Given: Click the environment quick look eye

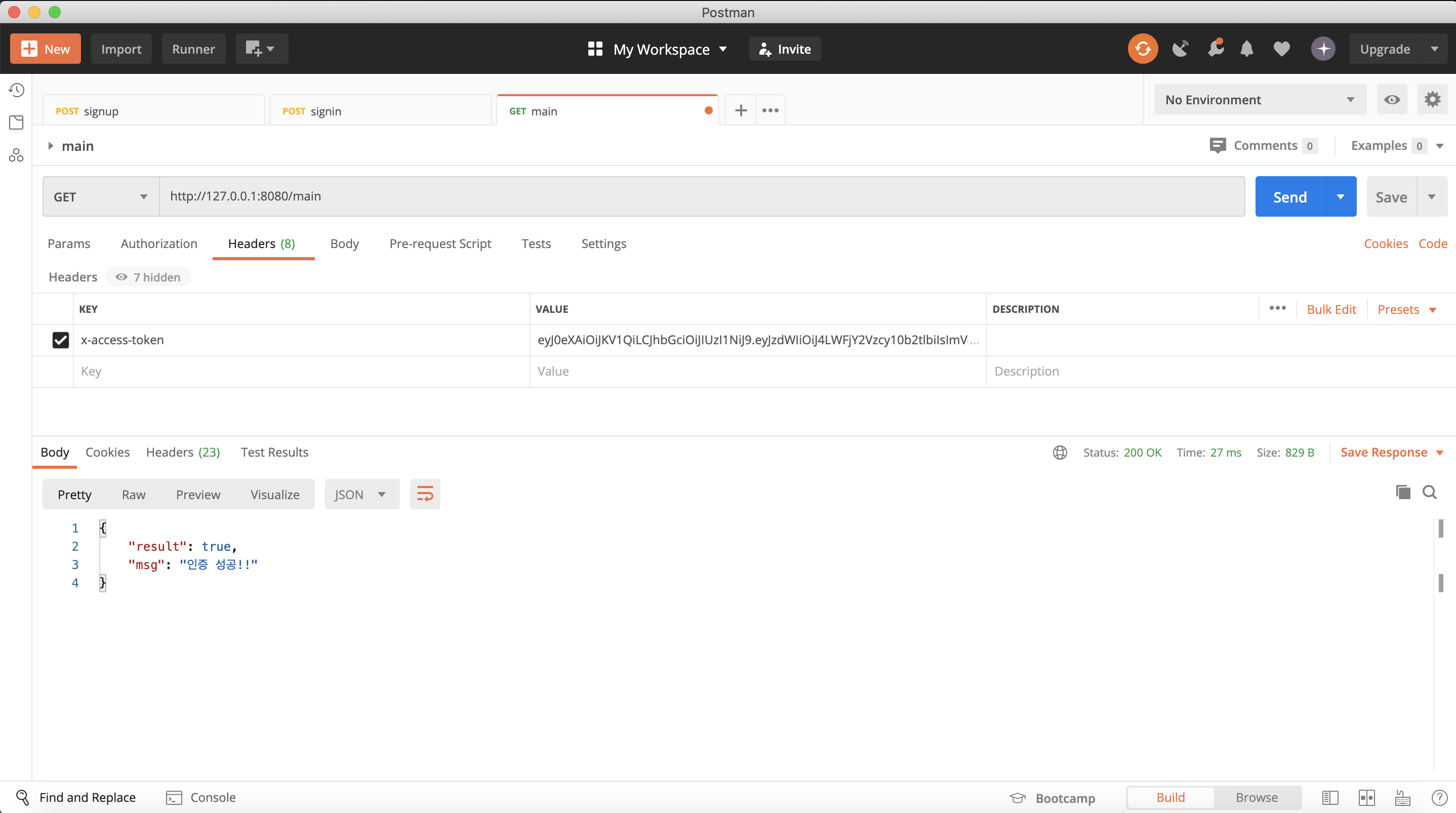Looking at the screenshot, I should (x=1392, y=100).
